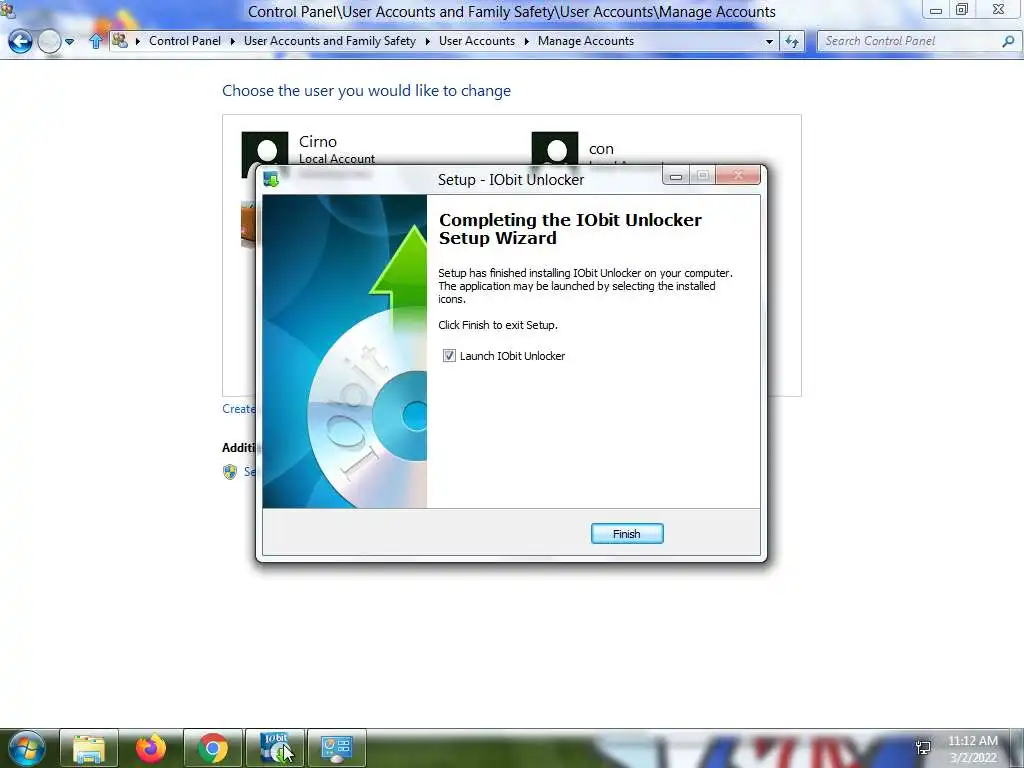Select Control Panel in the breadcrumb
The width and height of the screenshot is (1024, 768).
[185, 40]
